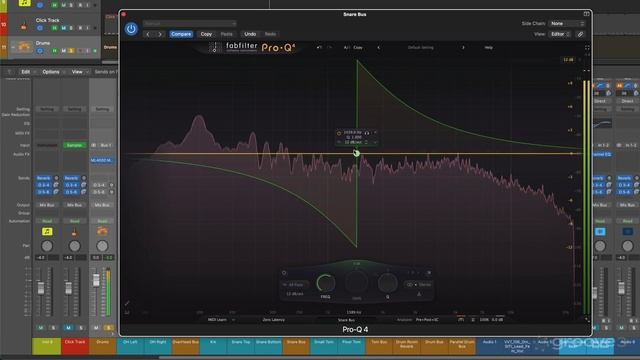Open the View dropdown set to Editor

pos(560,34)
